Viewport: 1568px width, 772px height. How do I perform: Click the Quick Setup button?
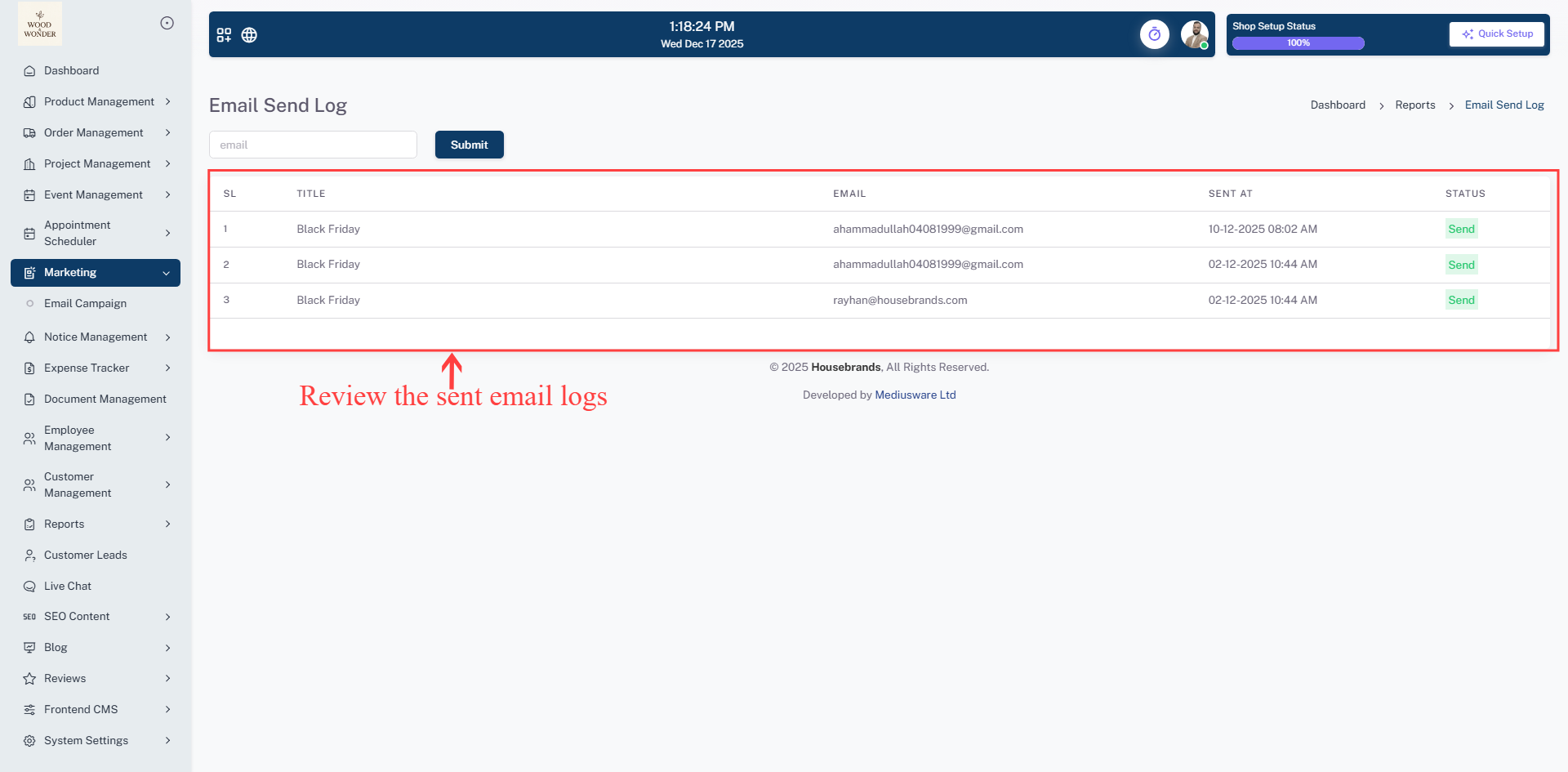tap(1497, 34)
